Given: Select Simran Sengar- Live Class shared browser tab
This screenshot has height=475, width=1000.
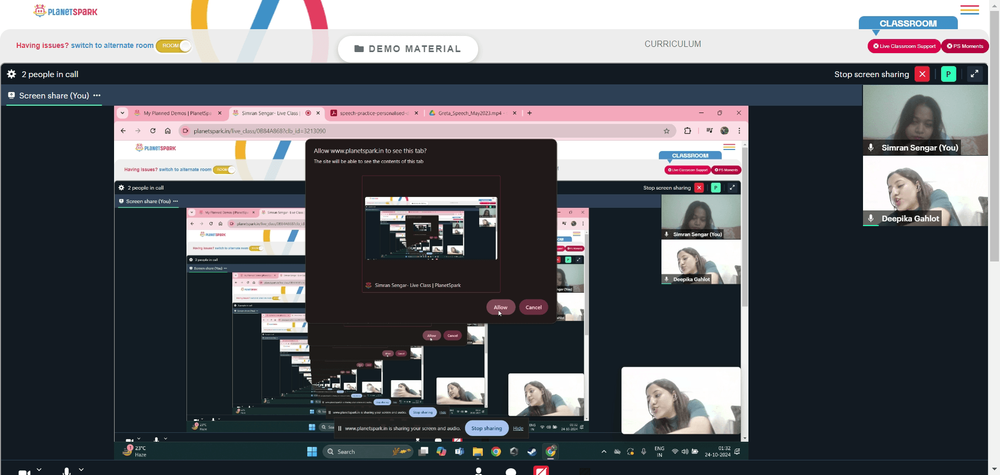Looking at the screenshot, I should pos(276,113).
